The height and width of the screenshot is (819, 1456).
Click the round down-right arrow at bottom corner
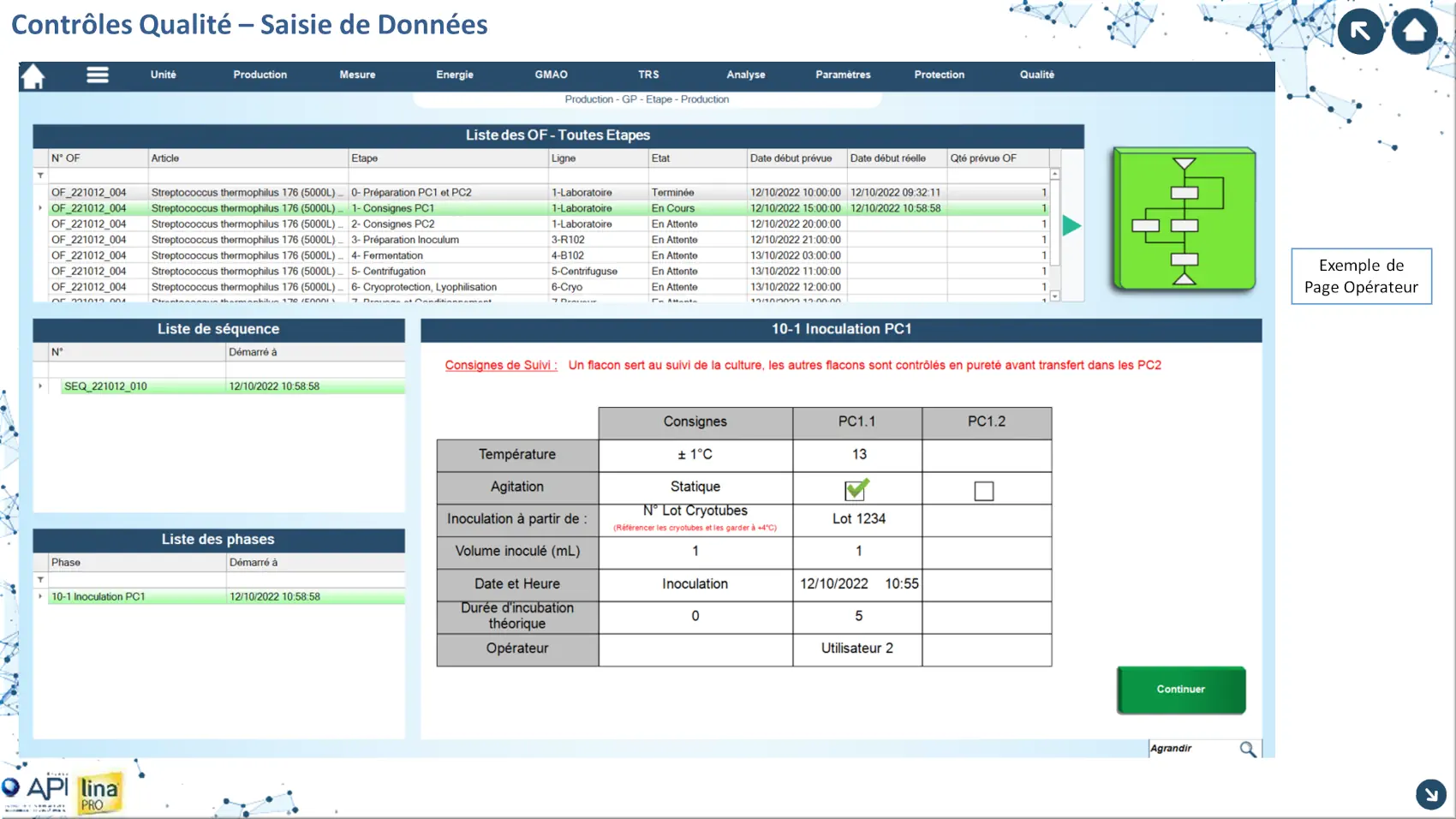click(x=1430, y=794)
